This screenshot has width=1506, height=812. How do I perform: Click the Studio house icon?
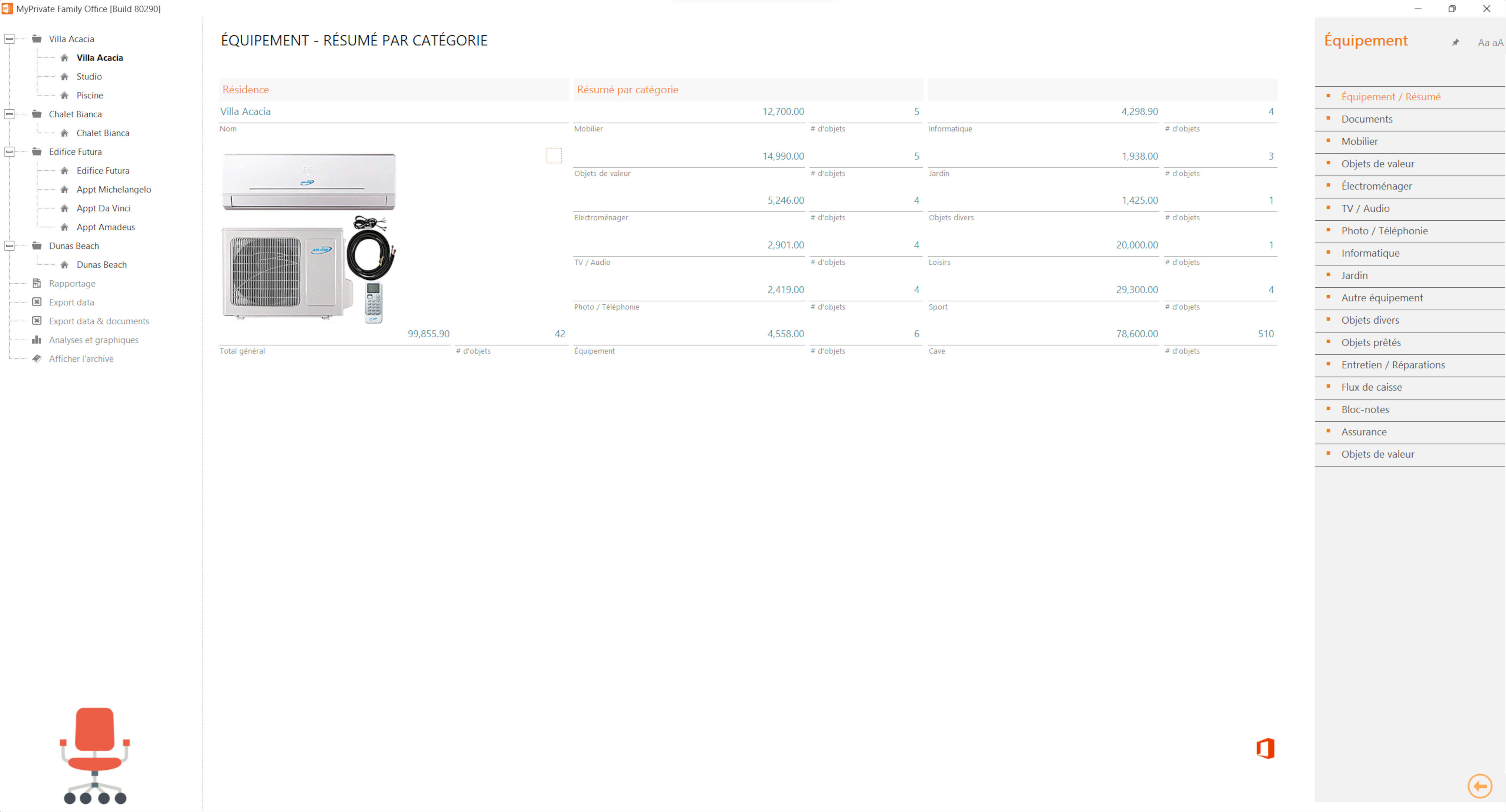pyautogui.click(x=65, y=76)
